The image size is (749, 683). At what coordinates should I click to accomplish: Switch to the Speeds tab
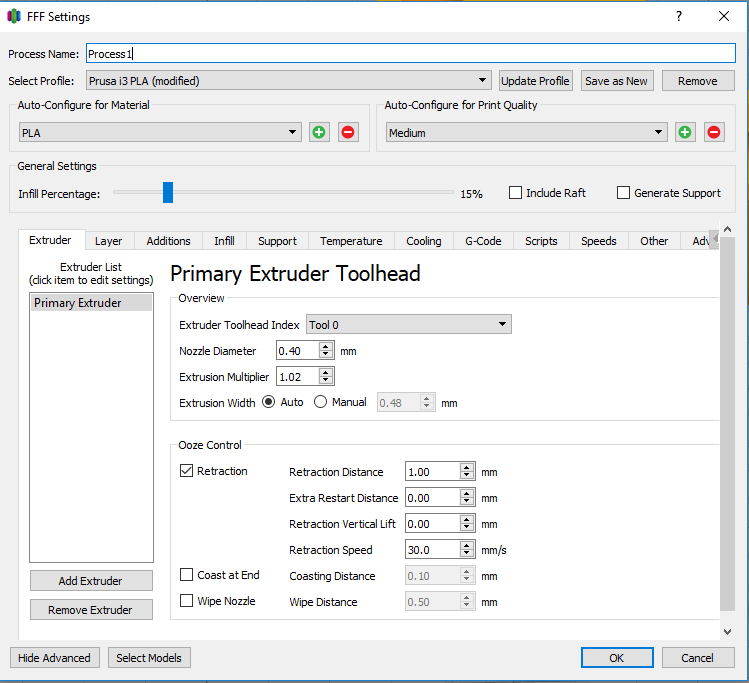click(x=599, y=241)
